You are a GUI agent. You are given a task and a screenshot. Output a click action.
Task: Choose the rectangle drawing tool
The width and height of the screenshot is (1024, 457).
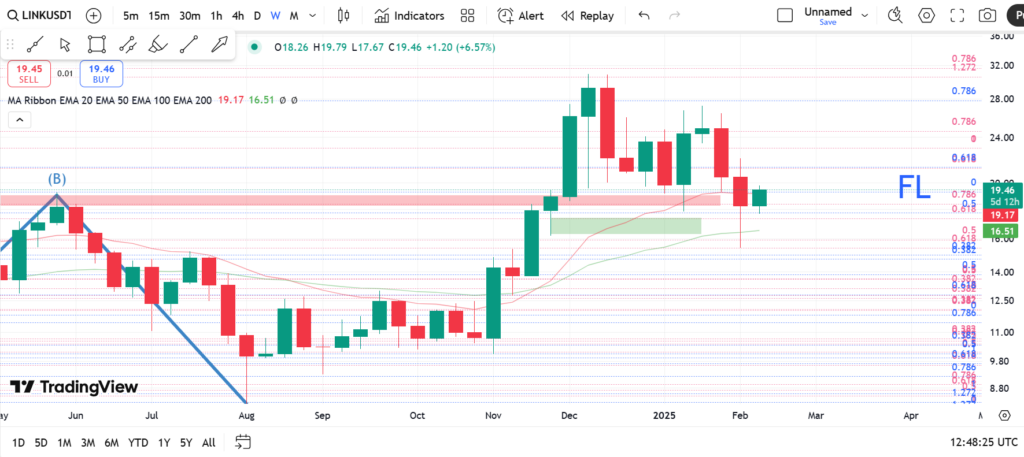click(x=96, y=44)
